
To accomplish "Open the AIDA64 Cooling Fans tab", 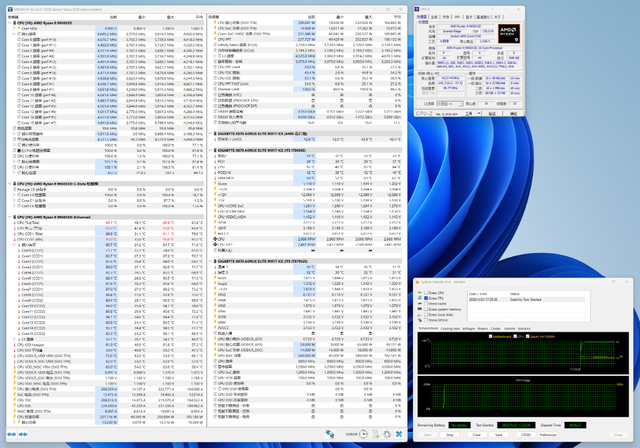I will pos(450,328).
